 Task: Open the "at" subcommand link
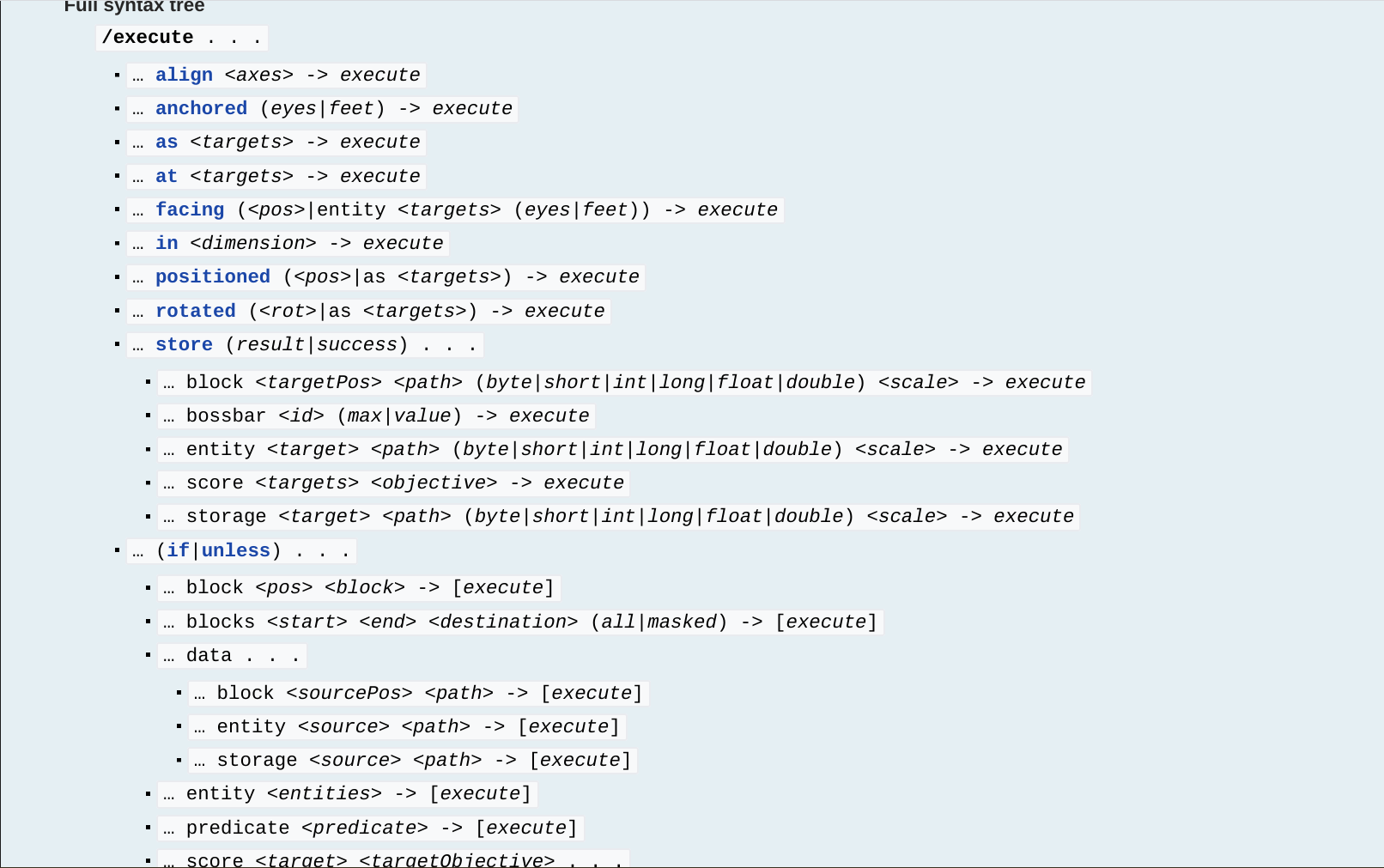click(167, 177)
